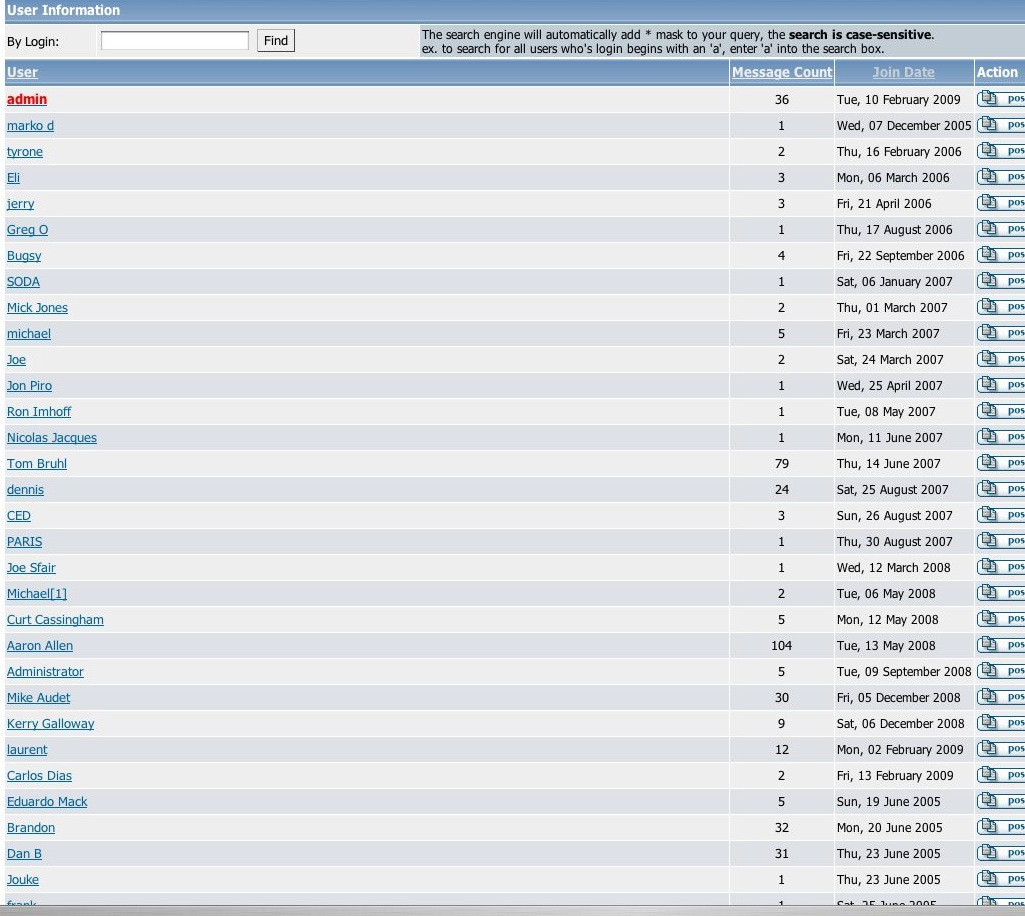The height and width of the screenshot is (916, 1025).
Task: Open the Michael[1] user link
Action: [37, 594]
